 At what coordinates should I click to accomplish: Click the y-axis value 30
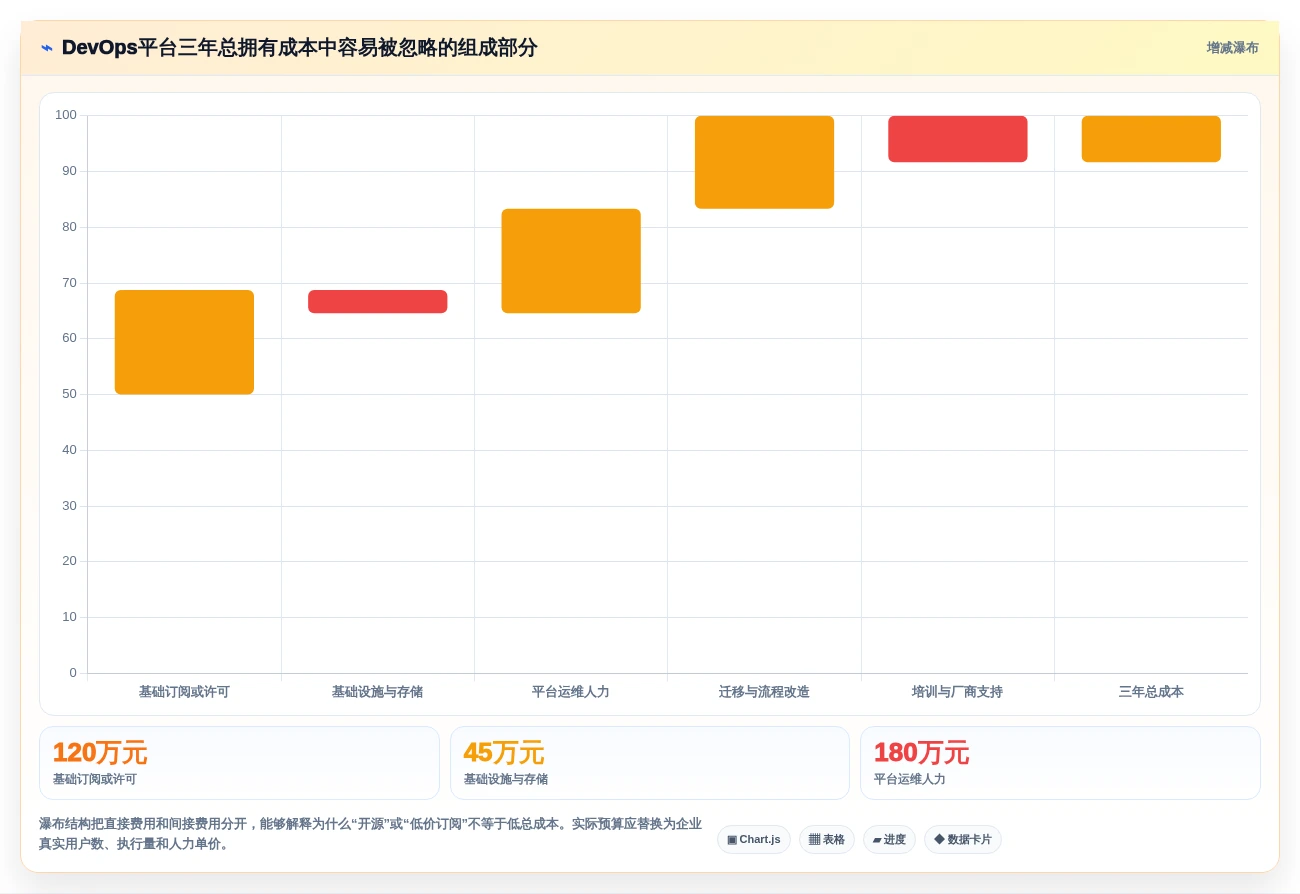pyautogui.click(x=69, y=506)
